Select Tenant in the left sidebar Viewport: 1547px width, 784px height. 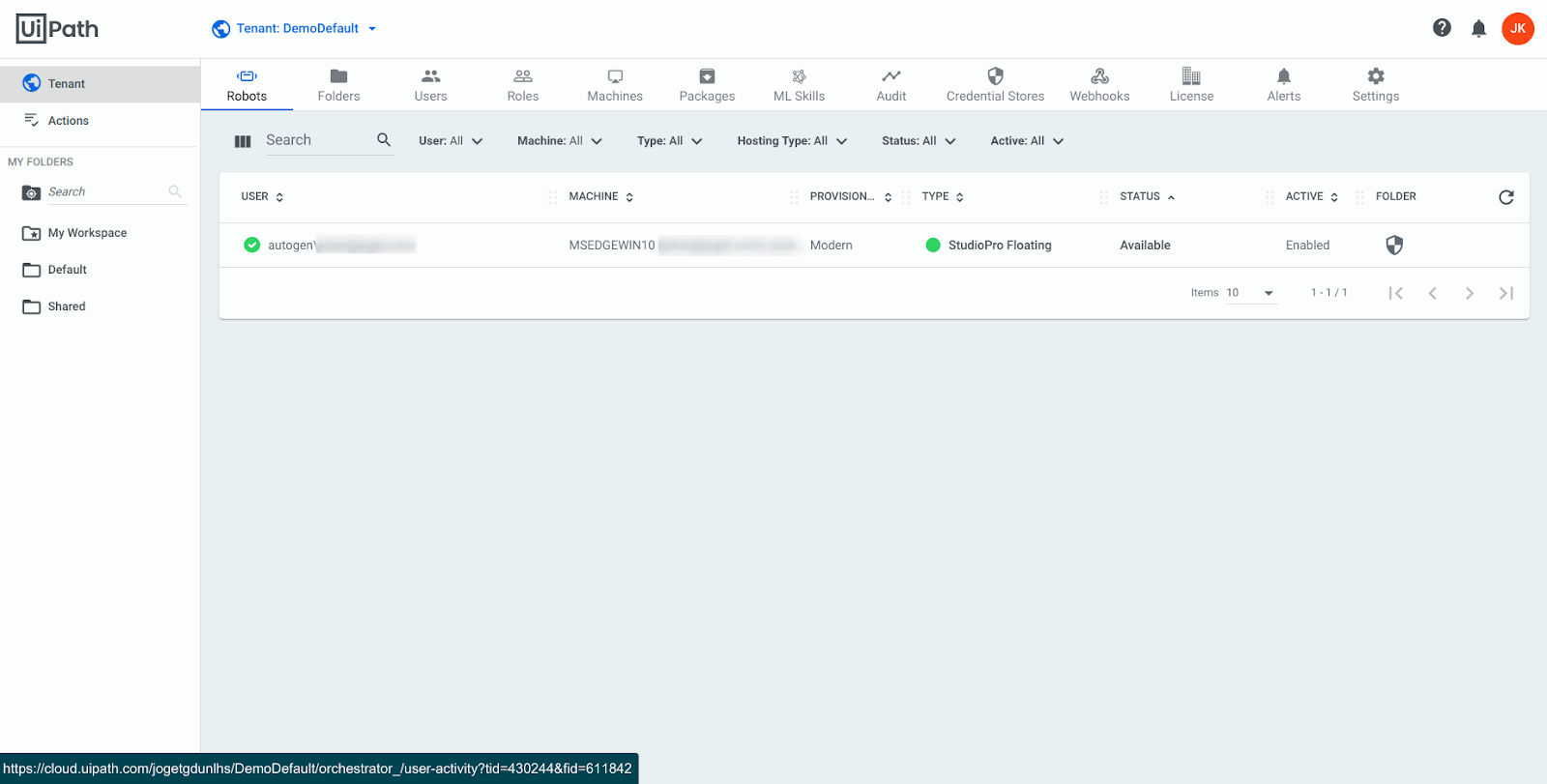(x=100, y=84)
